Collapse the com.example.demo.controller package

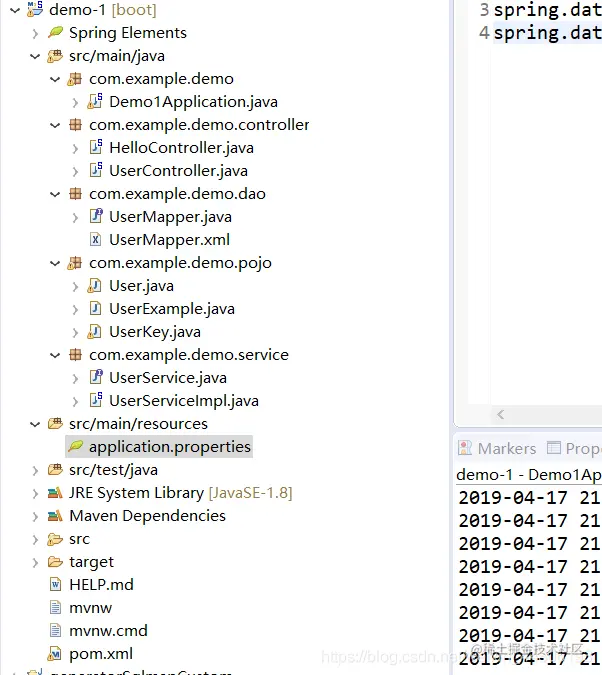55,125
